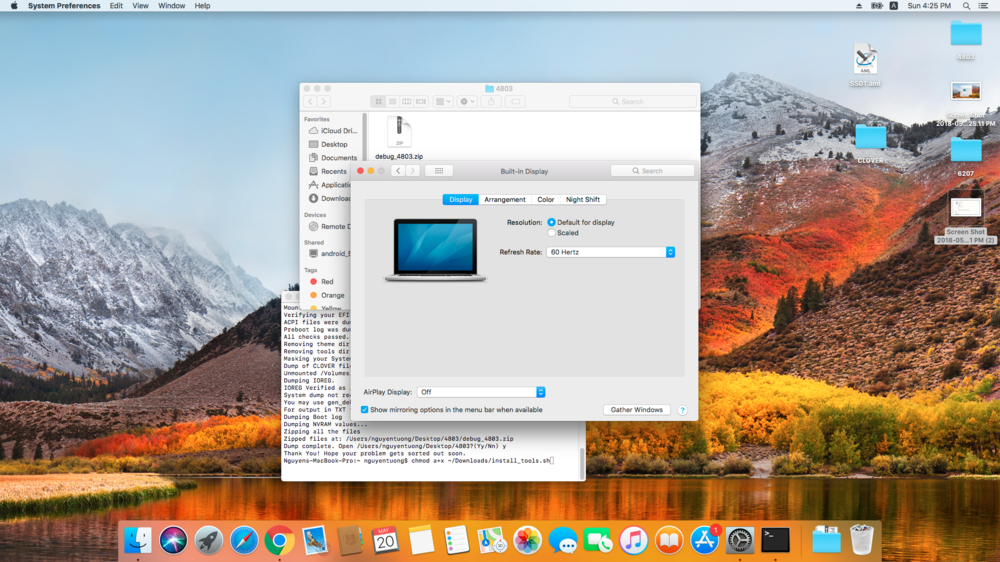Click the help question mark button
Viewport: 1000px width, 562px height.
coord(682,410)
